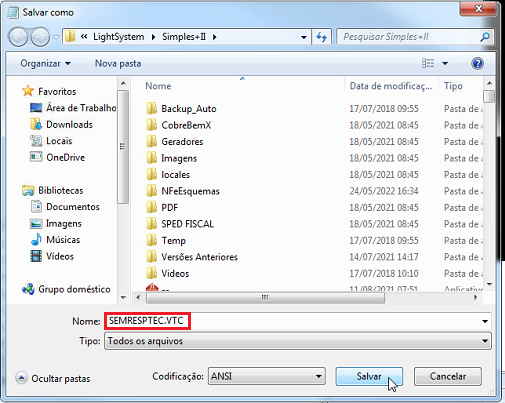Expand the address bar path dropdown arrow
The width and height of the screenshot is (505, 403).
303,37
